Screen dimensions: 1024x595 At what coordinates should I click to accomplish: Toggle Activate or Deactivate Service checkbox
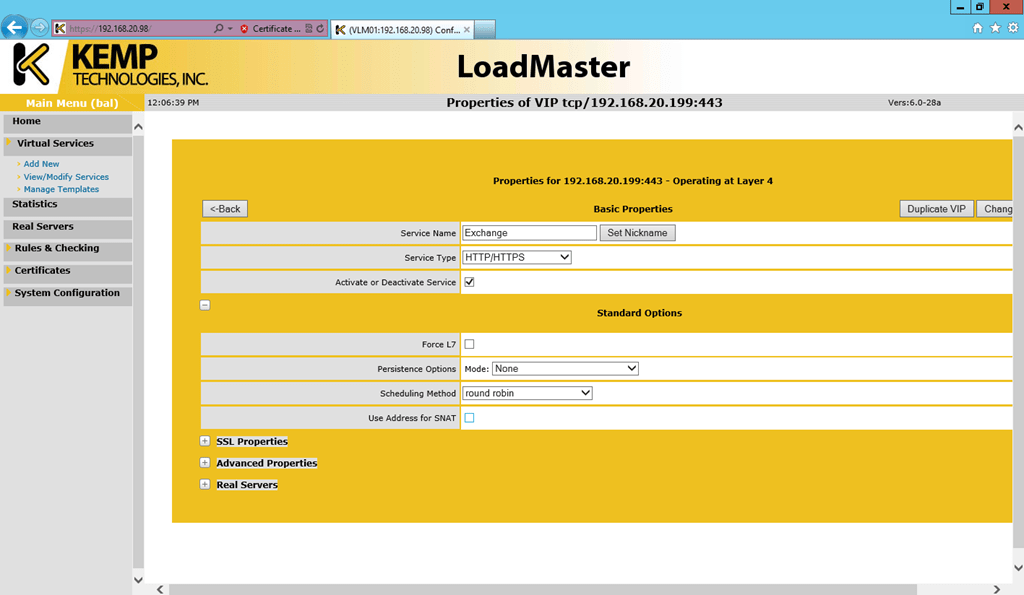tap(469, 282)
